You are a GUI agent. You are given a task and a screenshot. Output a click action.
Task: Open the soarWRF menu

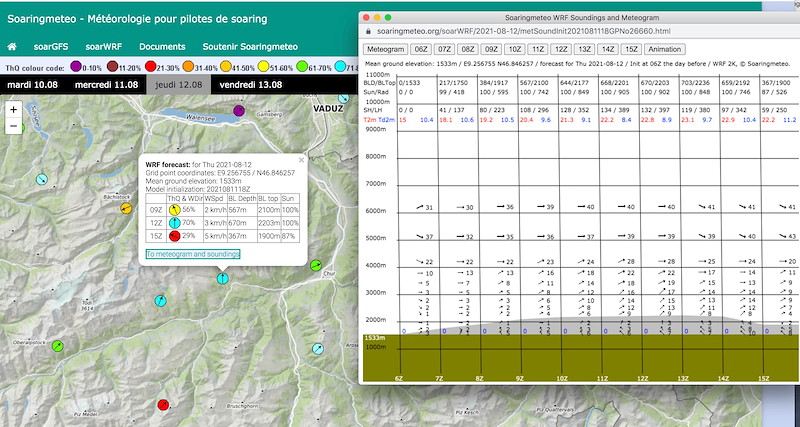pos(104,46)
